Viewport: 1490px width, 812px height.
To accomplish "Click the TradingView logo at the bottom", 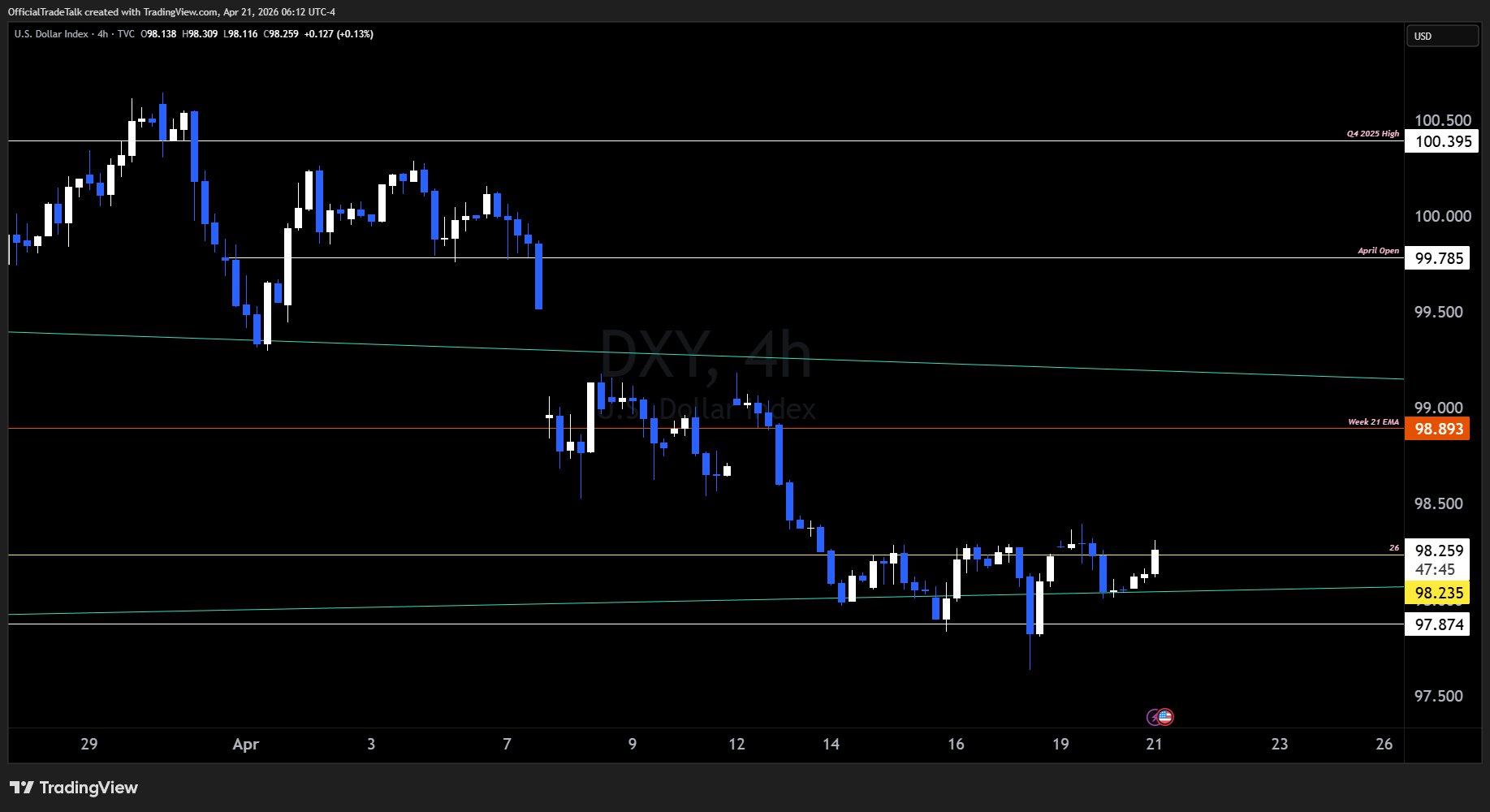I will point(74,788).
